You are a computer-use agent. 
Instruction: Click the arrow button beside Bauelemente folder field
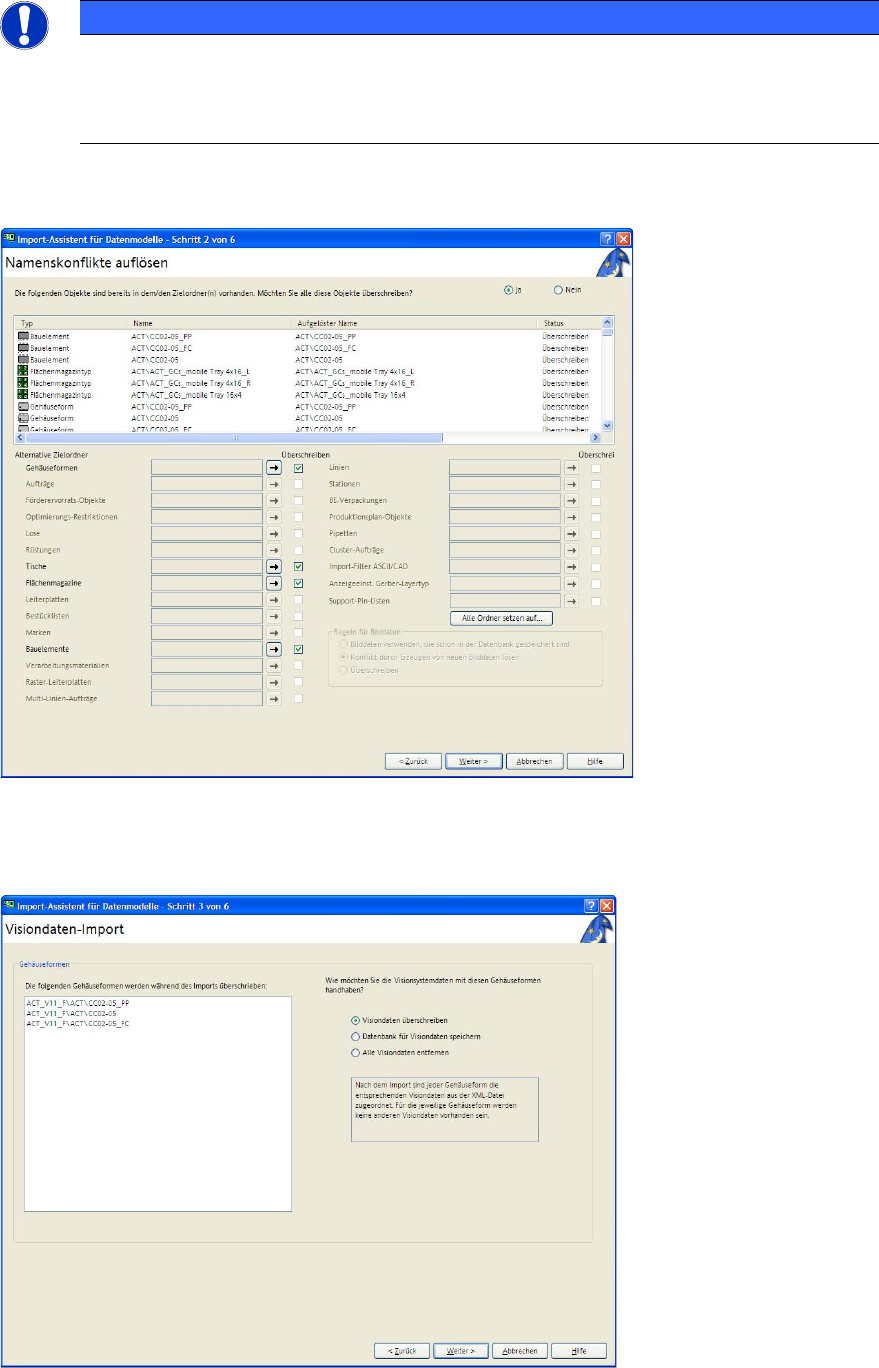(x=274, y=649)
